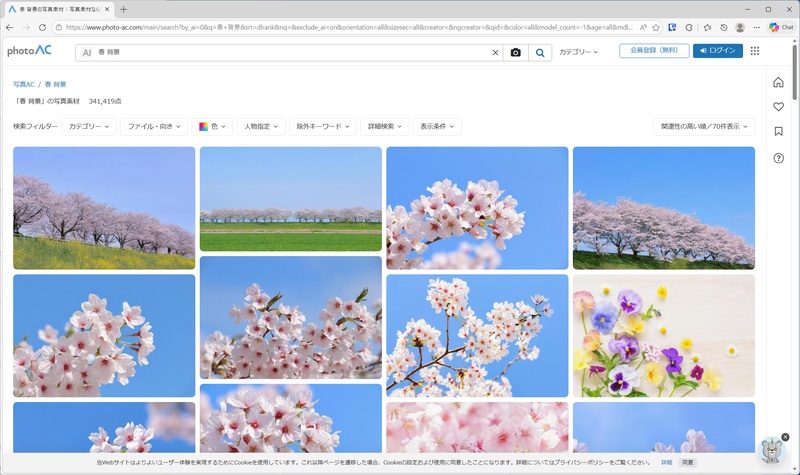Viewport: 800px width, 475px height.
Task: Click the photoAC logo
Action: 29,51
